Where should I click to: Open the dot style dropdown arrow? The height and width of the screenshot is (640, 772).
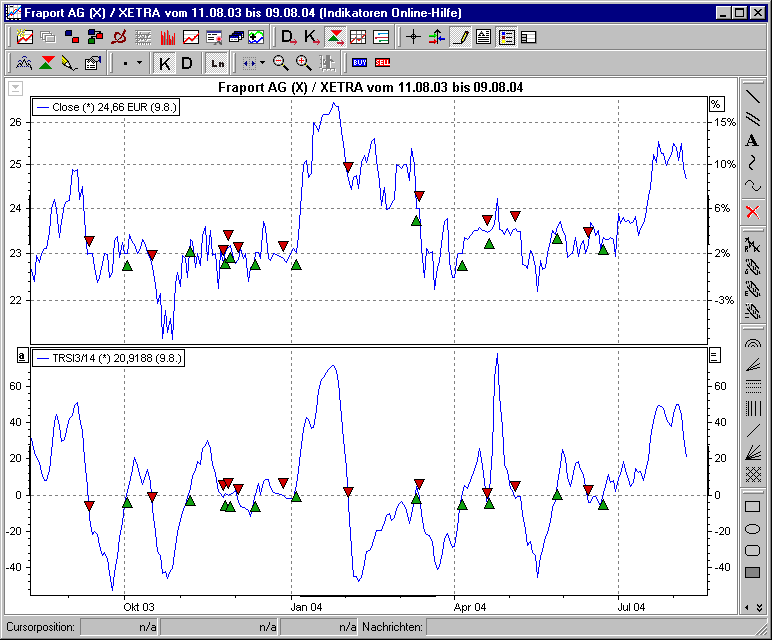138,63
